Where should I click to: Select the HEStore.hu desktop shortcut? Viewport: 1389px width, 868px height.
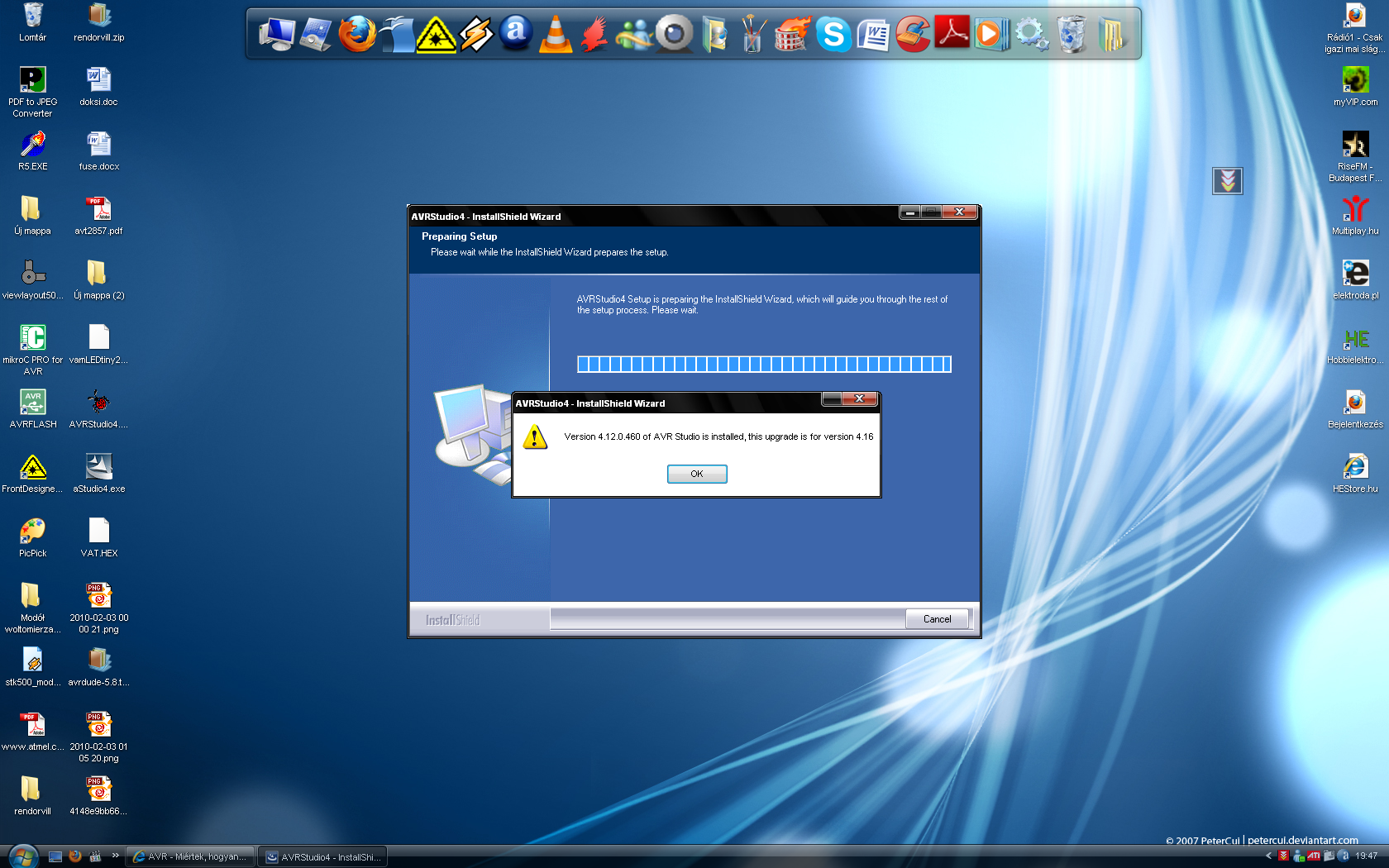tap(1356, 474)
